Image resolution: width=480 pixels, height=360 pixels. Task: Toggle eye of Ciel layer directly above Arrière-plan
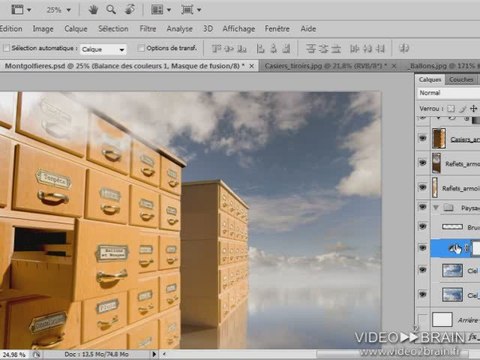click(423, 294)
